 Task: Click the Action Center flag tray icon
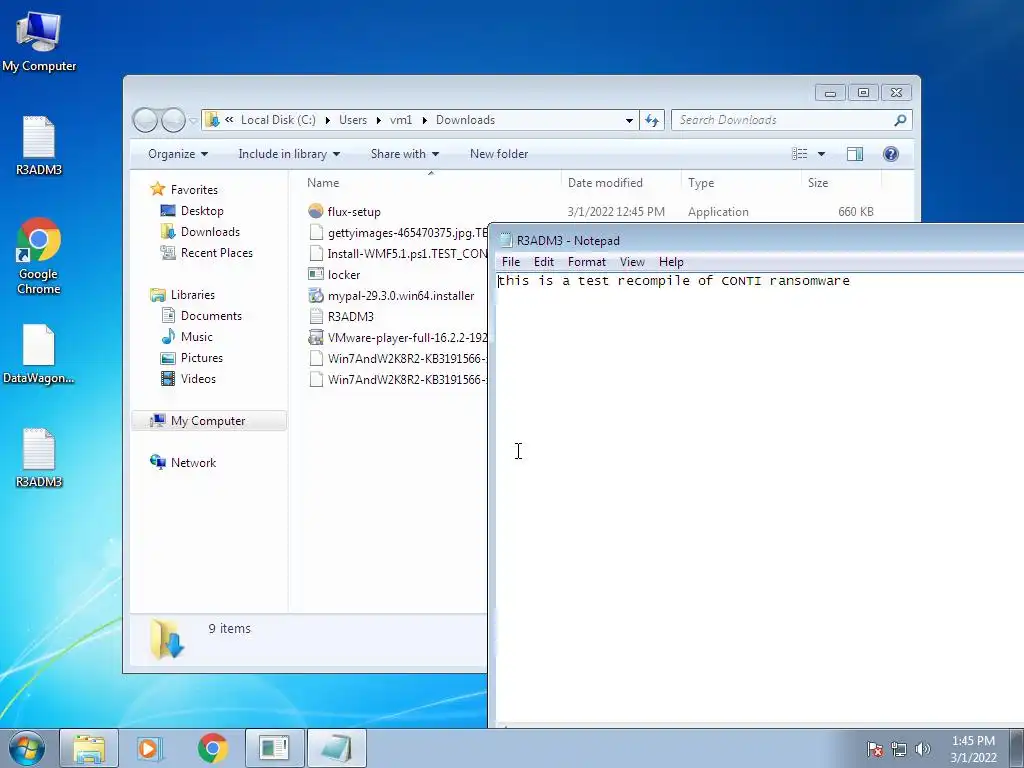point(875,749)
